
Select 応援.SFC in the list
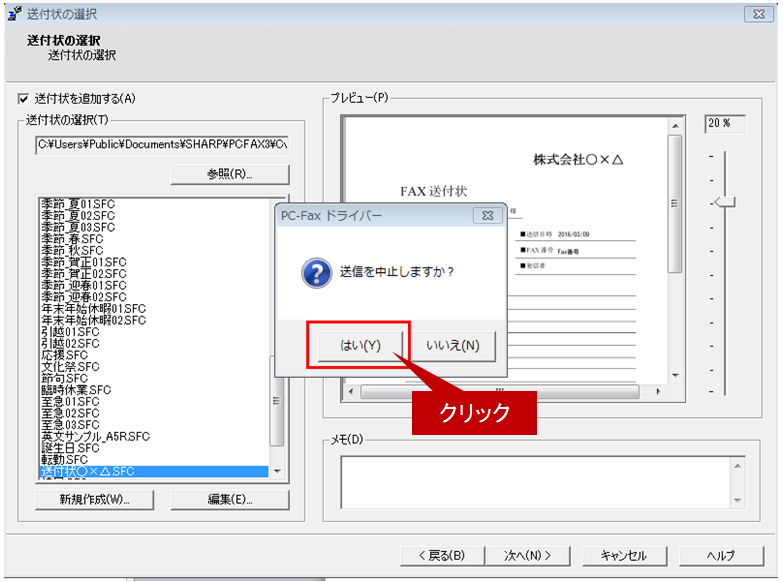[64, 355]
